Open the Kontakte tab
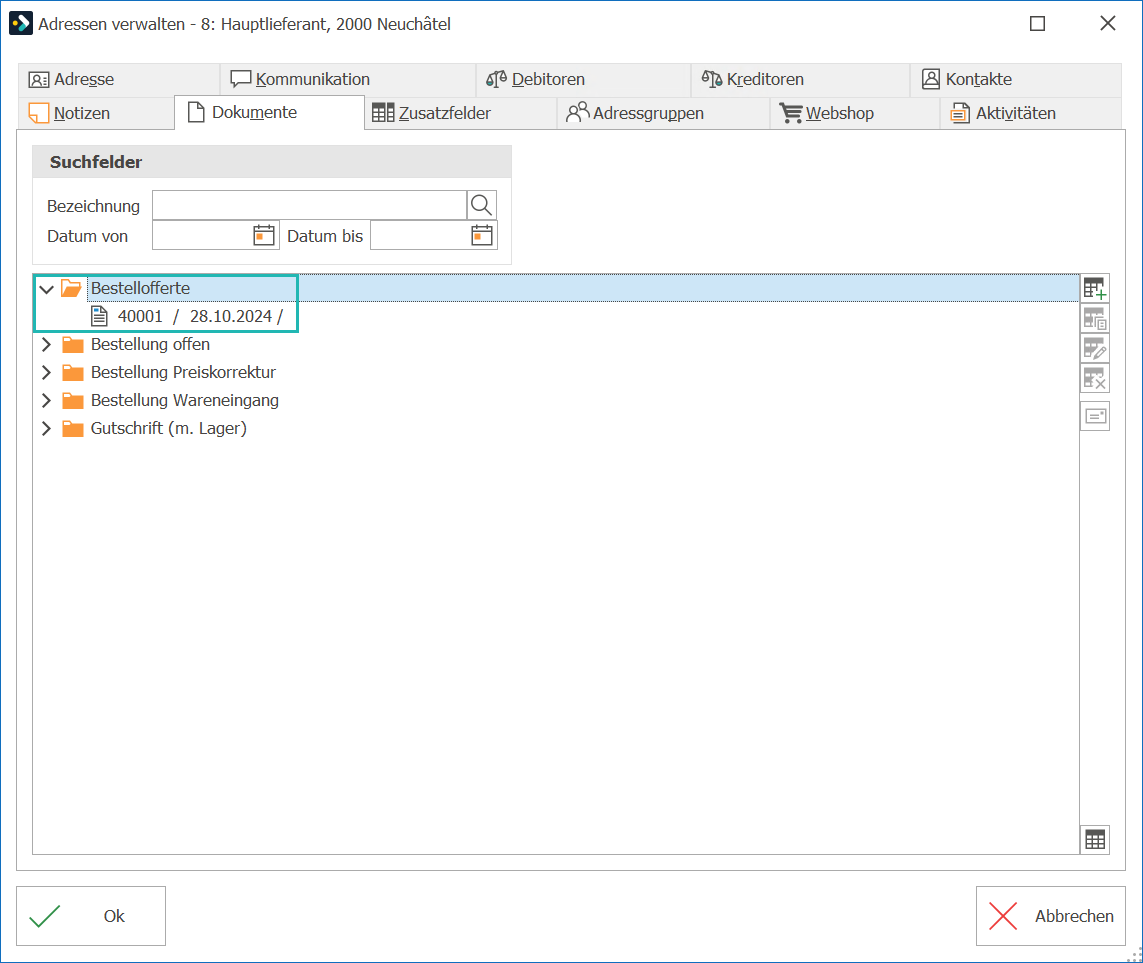The image size is (1143, 963). pyautogui.click(x=1015, y=79)
